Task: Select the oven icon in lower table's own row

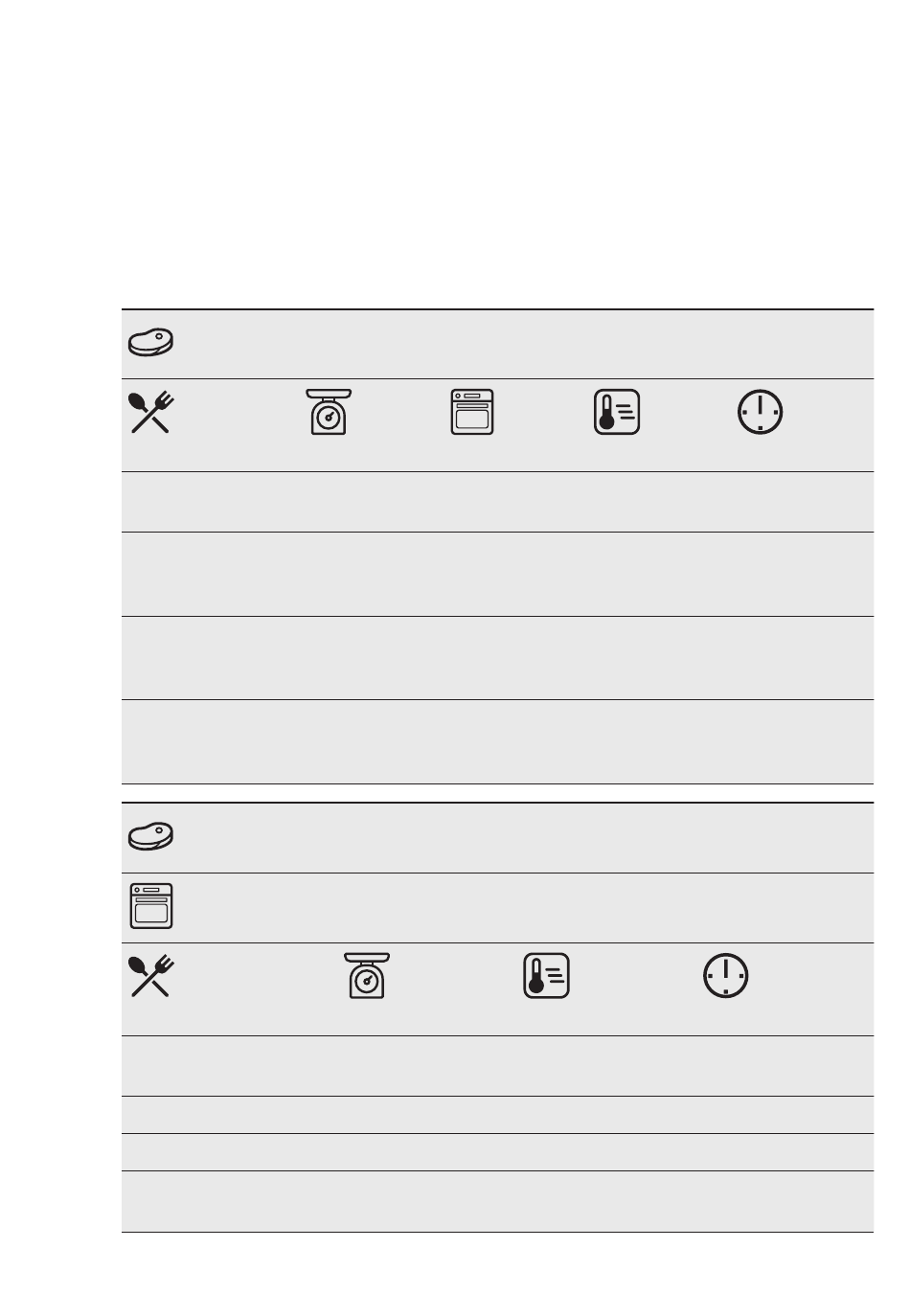Action: [151, 906]
